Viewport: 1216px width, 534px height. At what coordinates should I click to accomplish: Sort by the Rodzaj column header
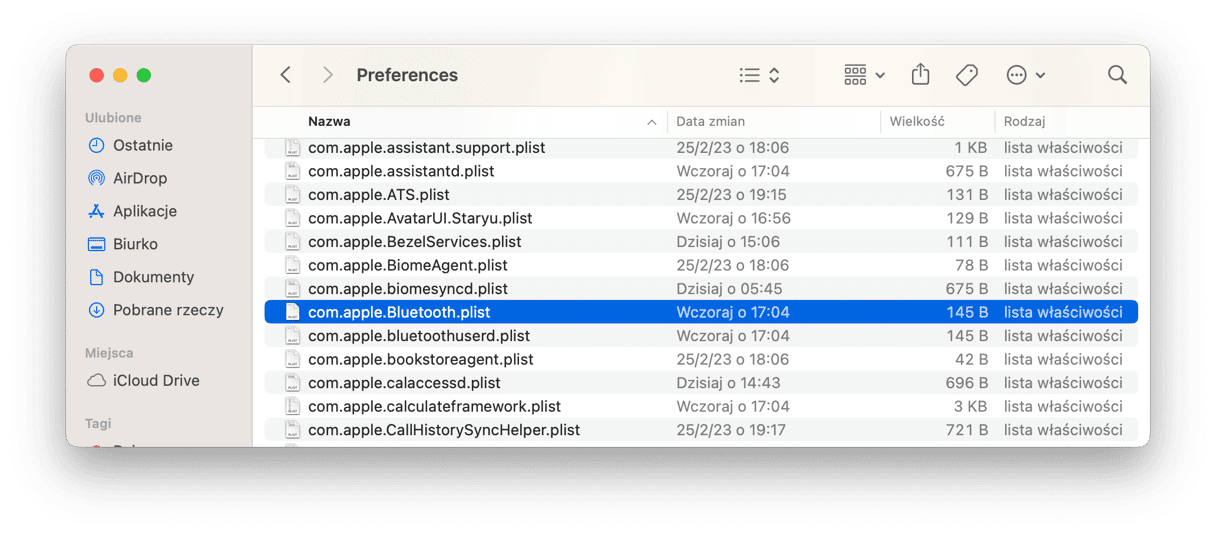tap(1024, 121)
